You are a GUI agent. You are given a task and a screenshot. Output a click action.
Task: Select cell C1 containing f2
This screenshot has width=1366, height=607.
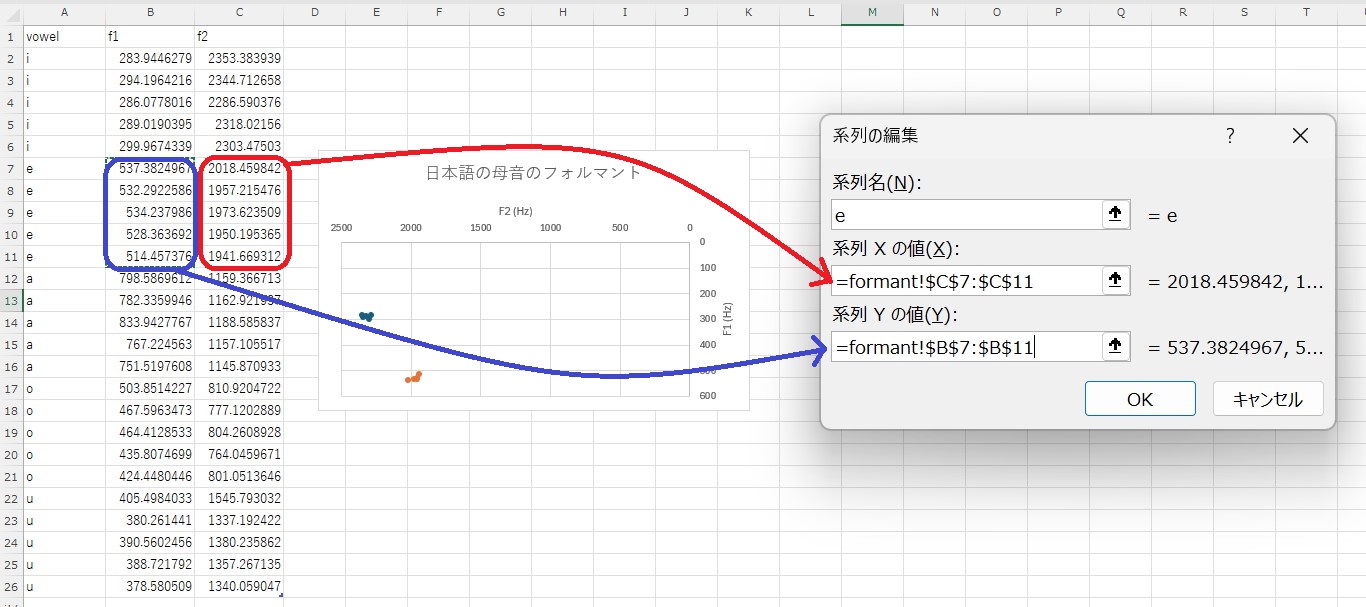240,37
